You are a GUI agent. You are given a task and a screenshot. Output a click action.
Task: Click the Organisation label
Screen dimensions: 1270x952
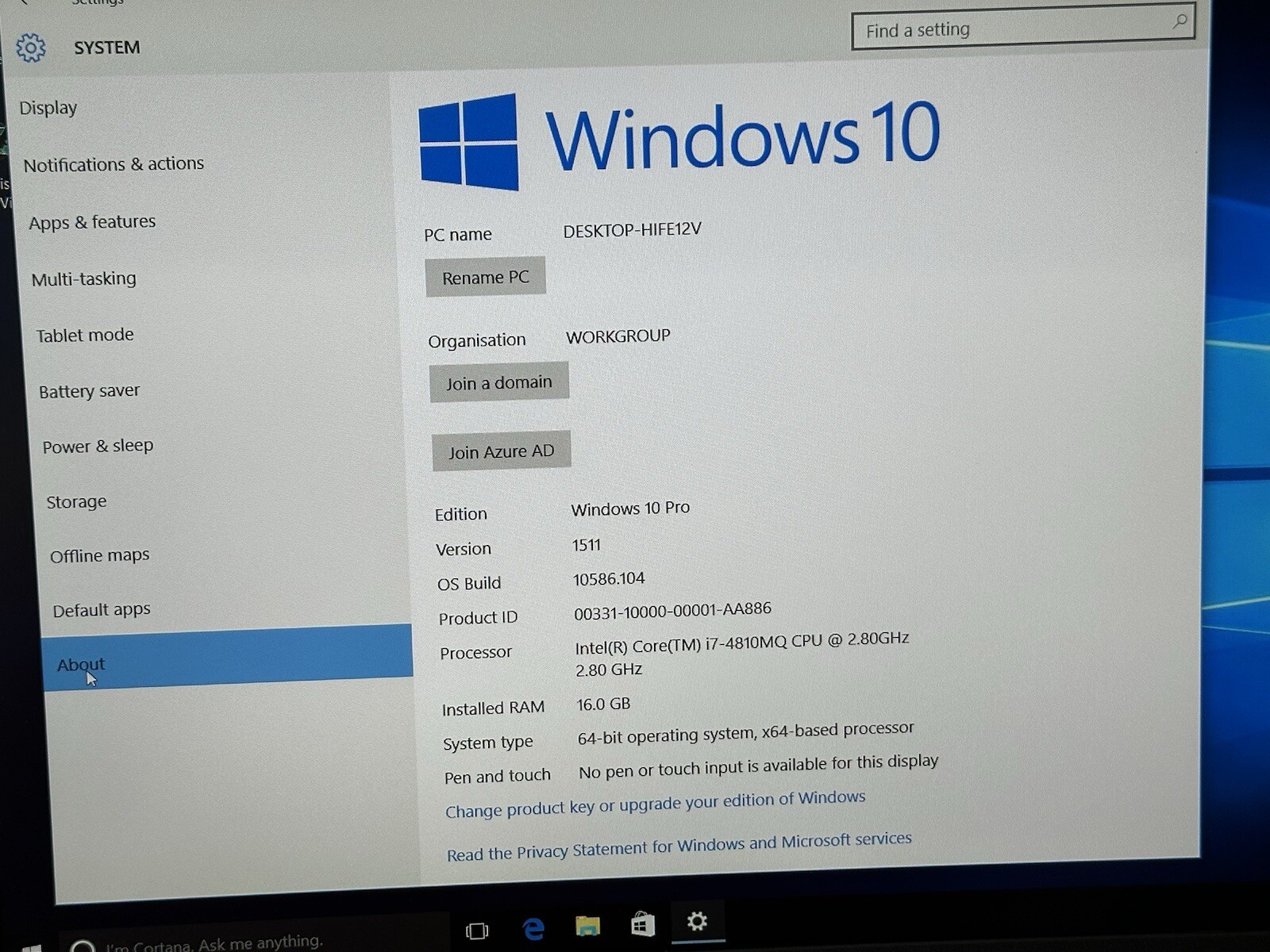(477, 340)
